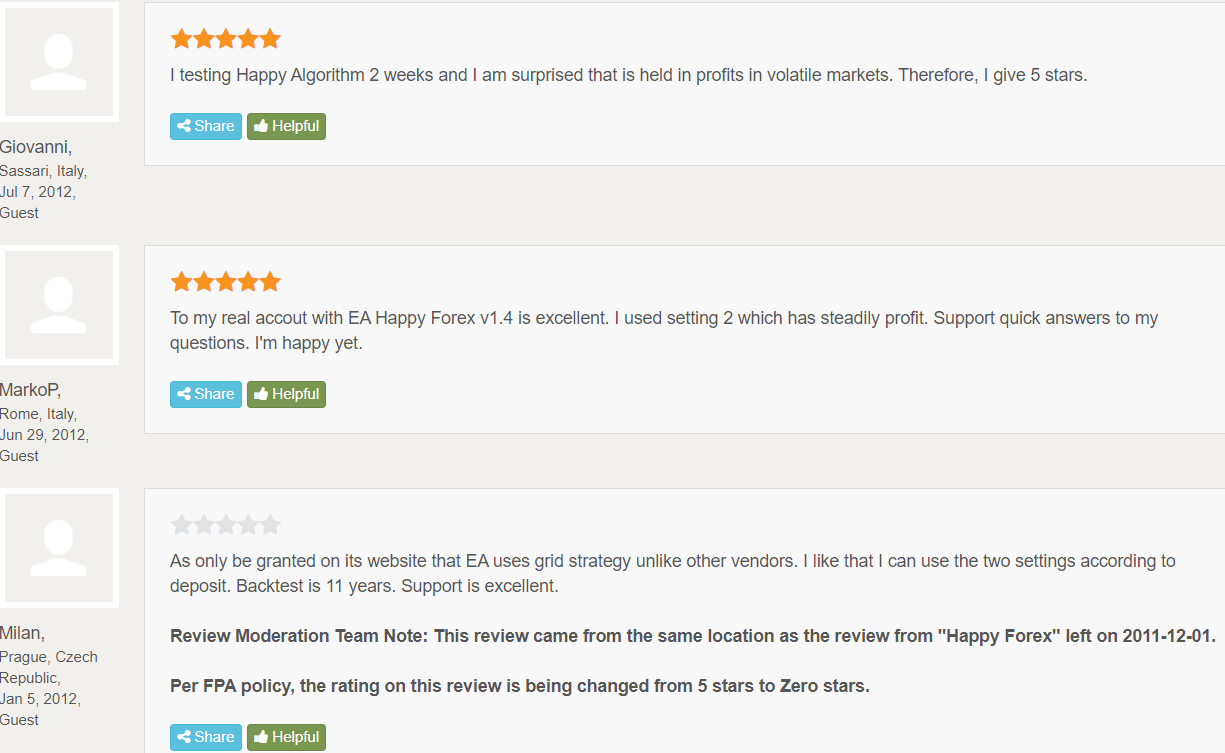
Task: Click the share icon in MarkoP's Share button
Action: (x=184, y=394)
